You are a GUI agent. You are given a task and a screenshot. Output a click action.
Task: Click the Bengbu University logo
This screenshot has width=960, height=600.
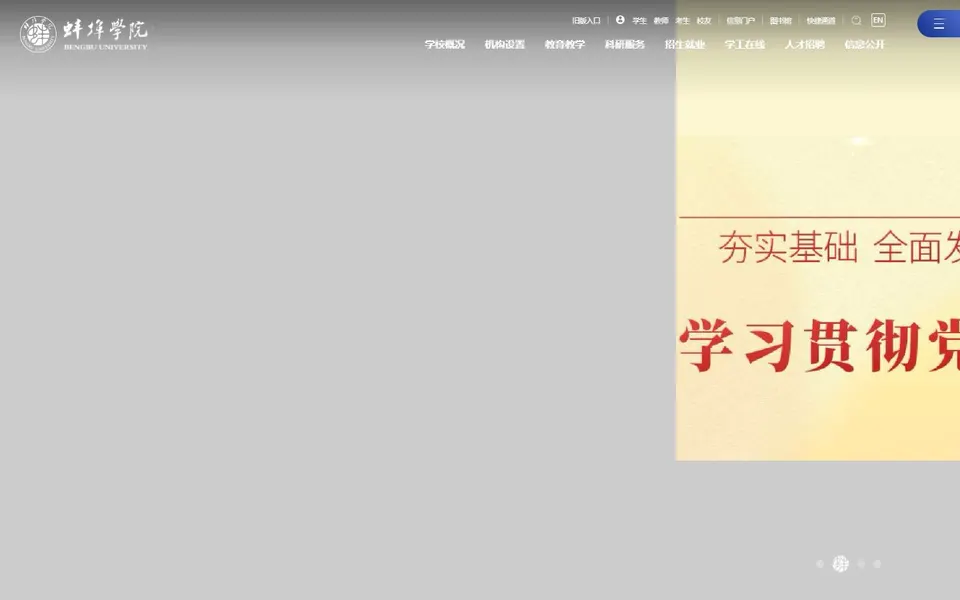84,34
